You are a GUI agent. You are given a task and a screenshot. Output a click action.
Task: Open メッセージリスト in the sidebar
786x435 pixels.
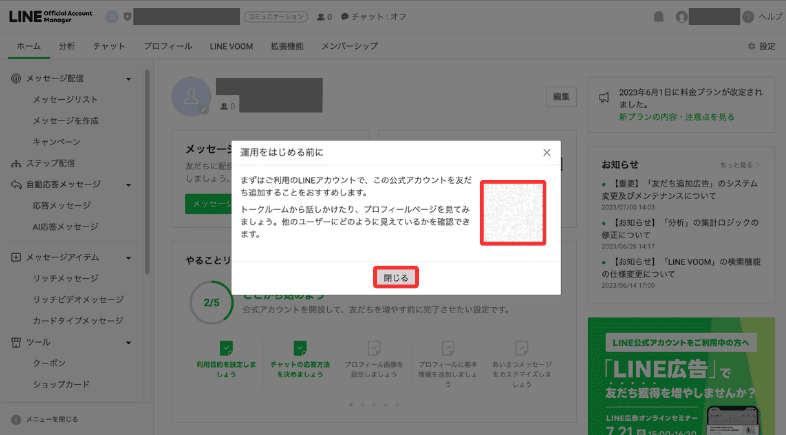[x=65, y=99]
